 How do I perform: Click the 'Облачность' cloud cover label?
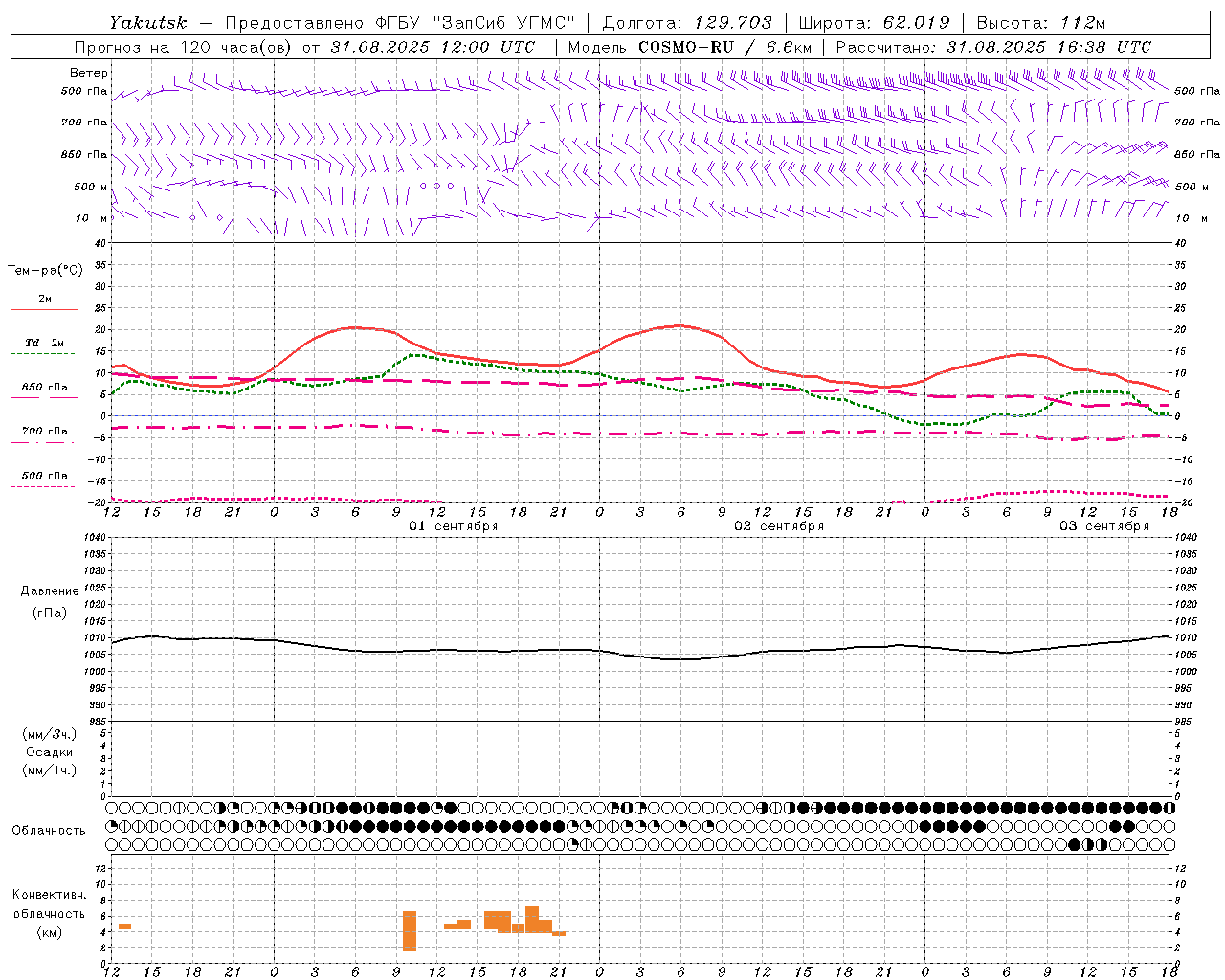(x=49, y=831)
